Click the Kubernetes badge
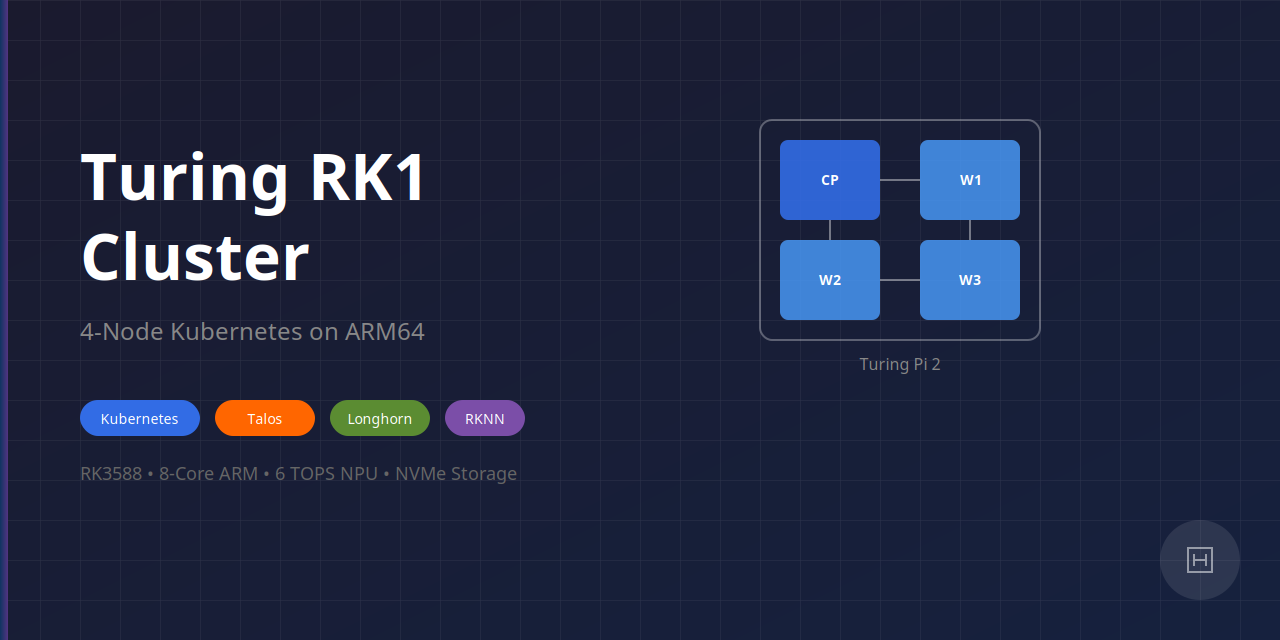 coord(140,418)
